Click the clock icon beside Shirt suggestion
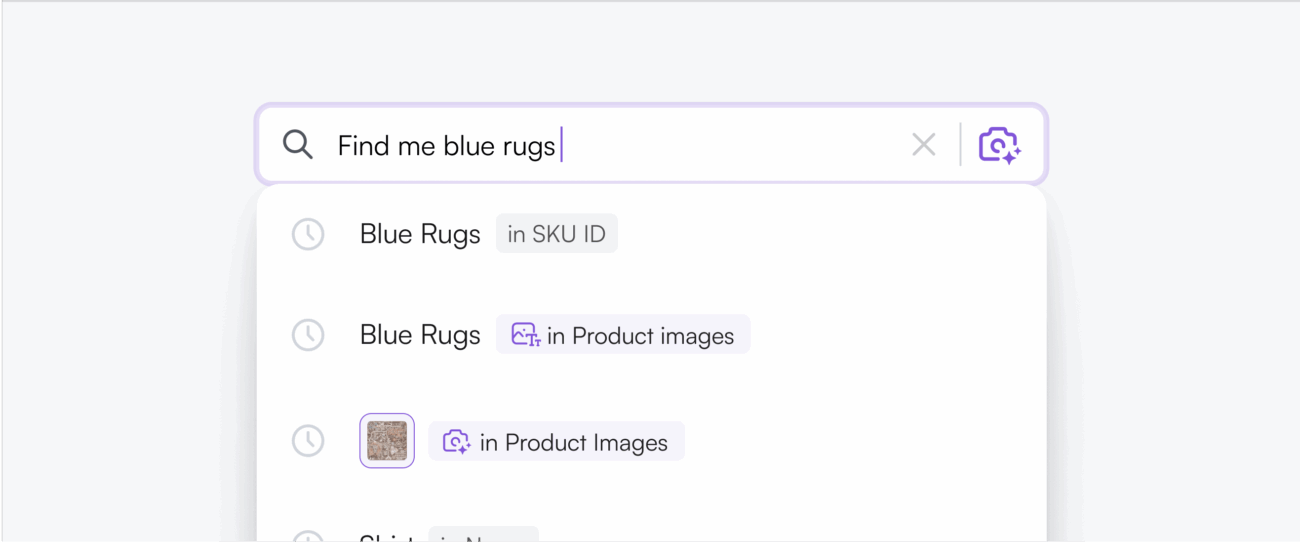The width and height of the screenshot is (1300, 542). [x=308, y=537]
